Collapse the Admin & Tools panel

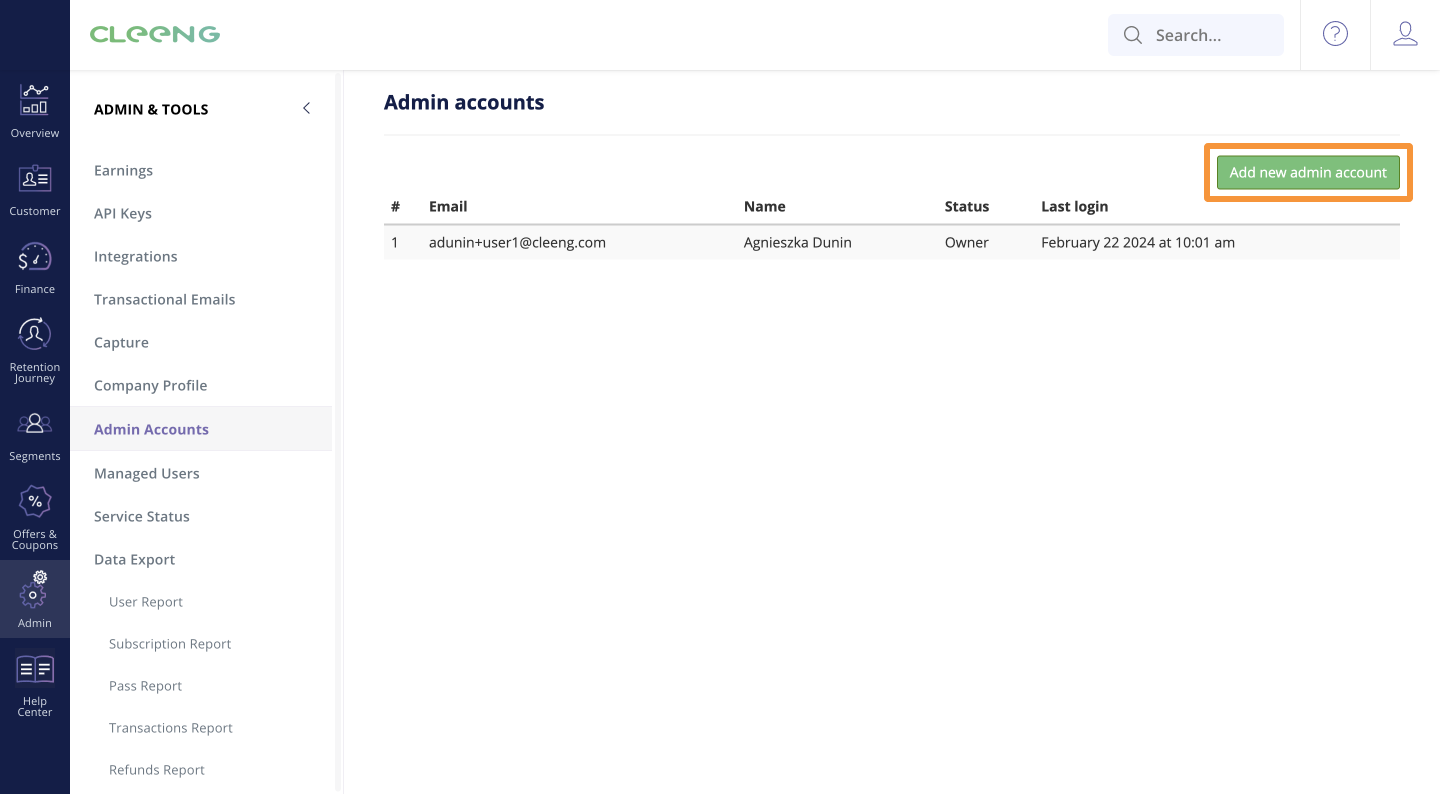click(x=306, y=108)
